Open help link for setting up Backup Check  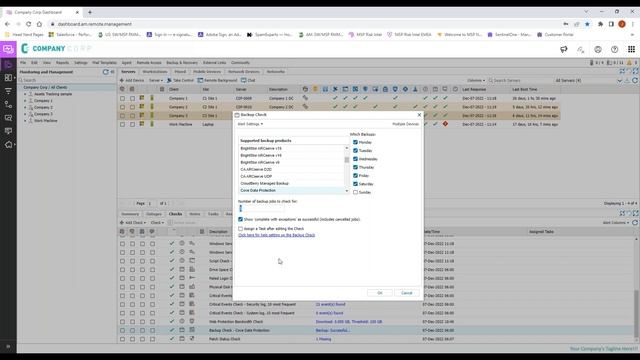pos(276,235)
